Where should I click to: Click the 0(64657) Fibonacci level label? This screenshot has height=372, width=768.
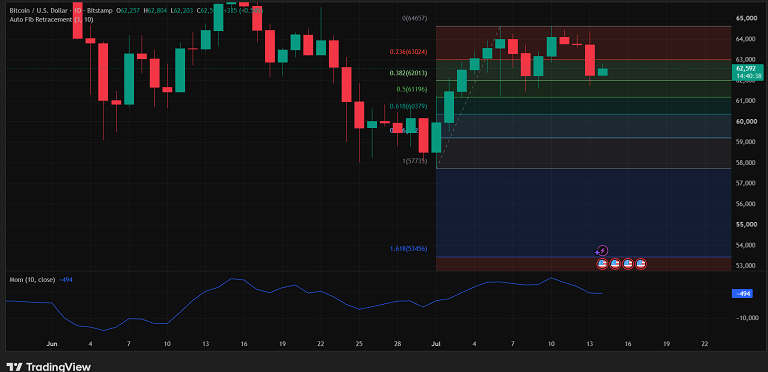coord(414,19)
